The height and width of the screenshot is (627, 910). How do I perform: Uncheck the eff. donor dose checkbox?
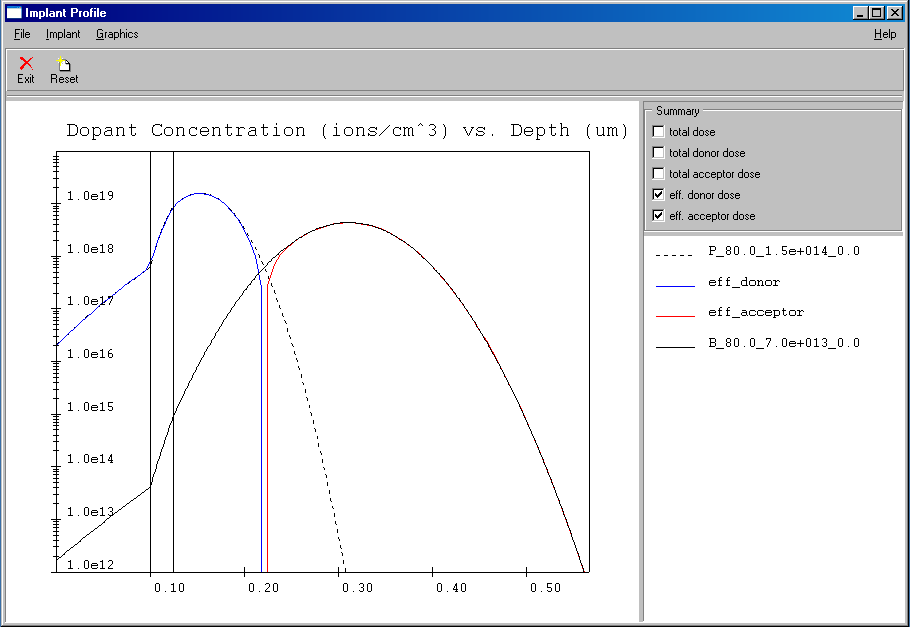click(x=658, y=194)
